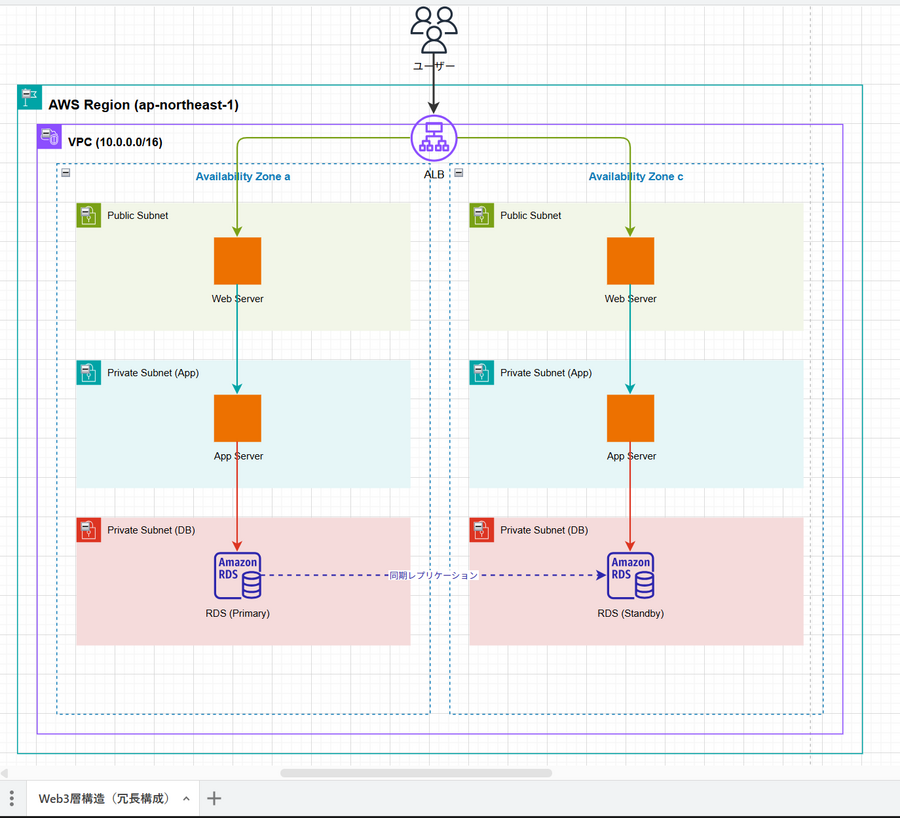
Task: Click the AWS Region flag icon
Action: (30, 98)
